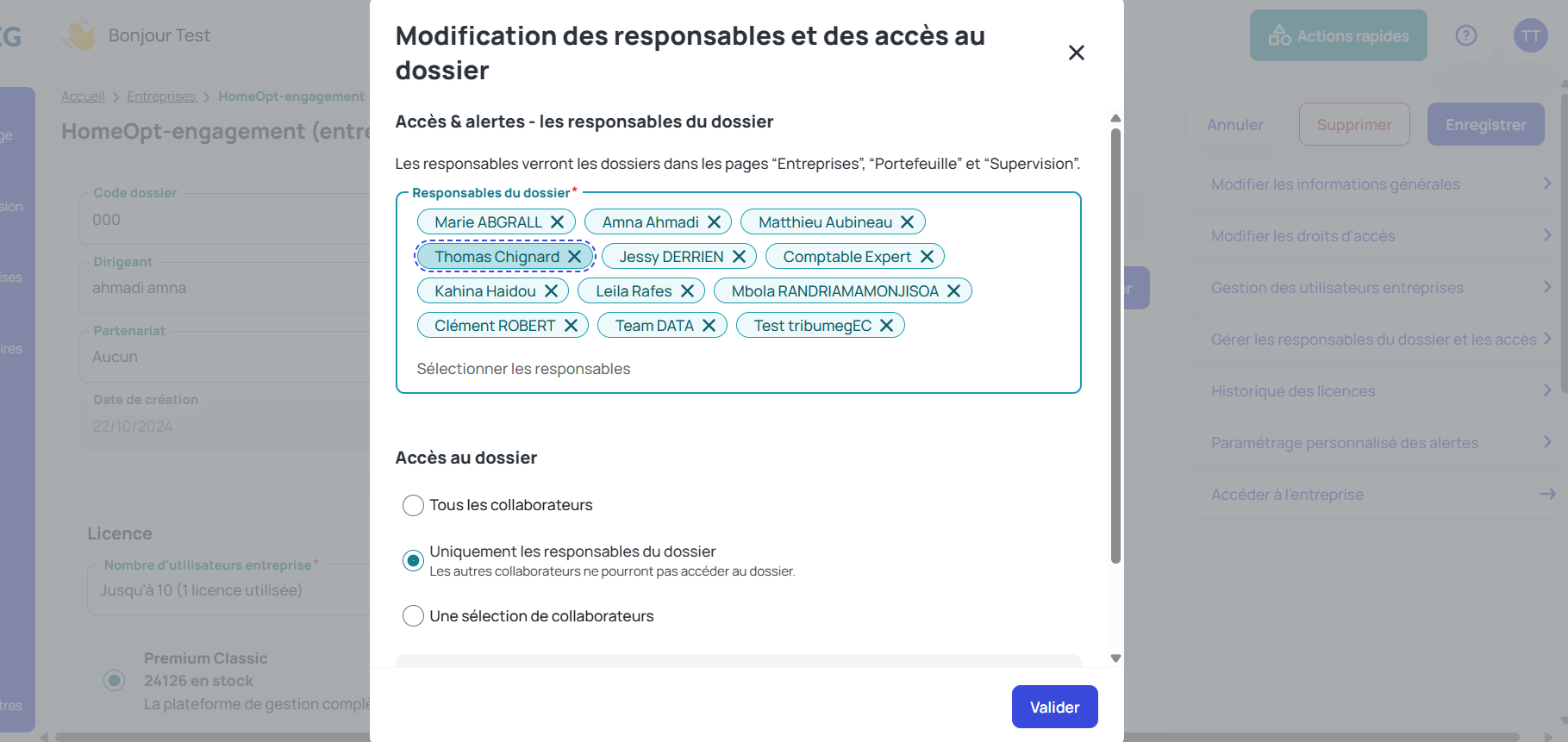
Task: Remove Amna Ahmadi chip with X
Action: pos(714,222)
